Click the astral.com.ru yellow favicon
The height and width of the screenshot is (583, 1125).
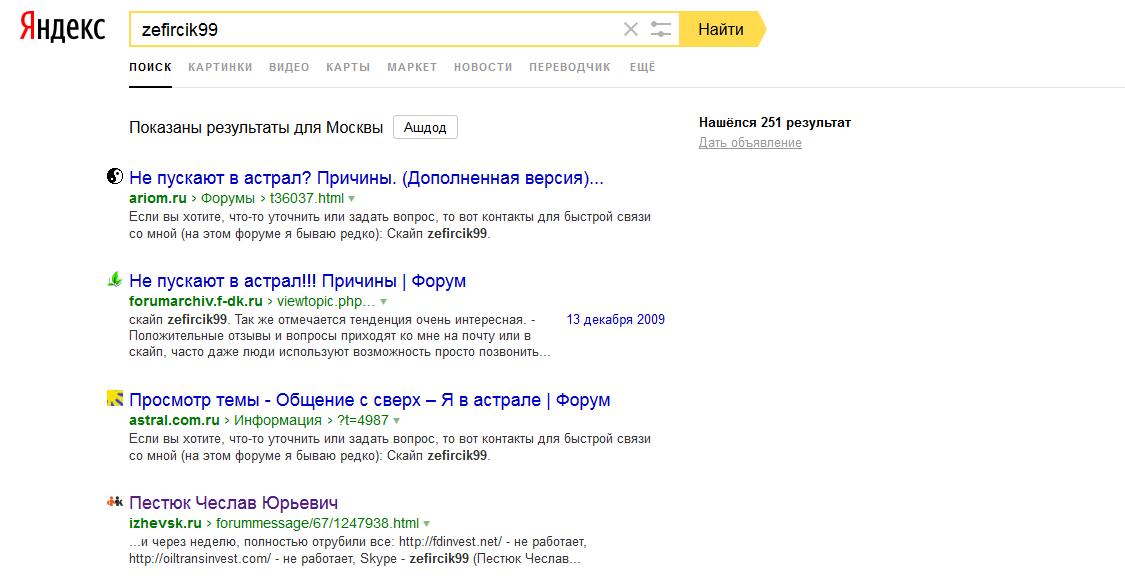pos(115,399)
